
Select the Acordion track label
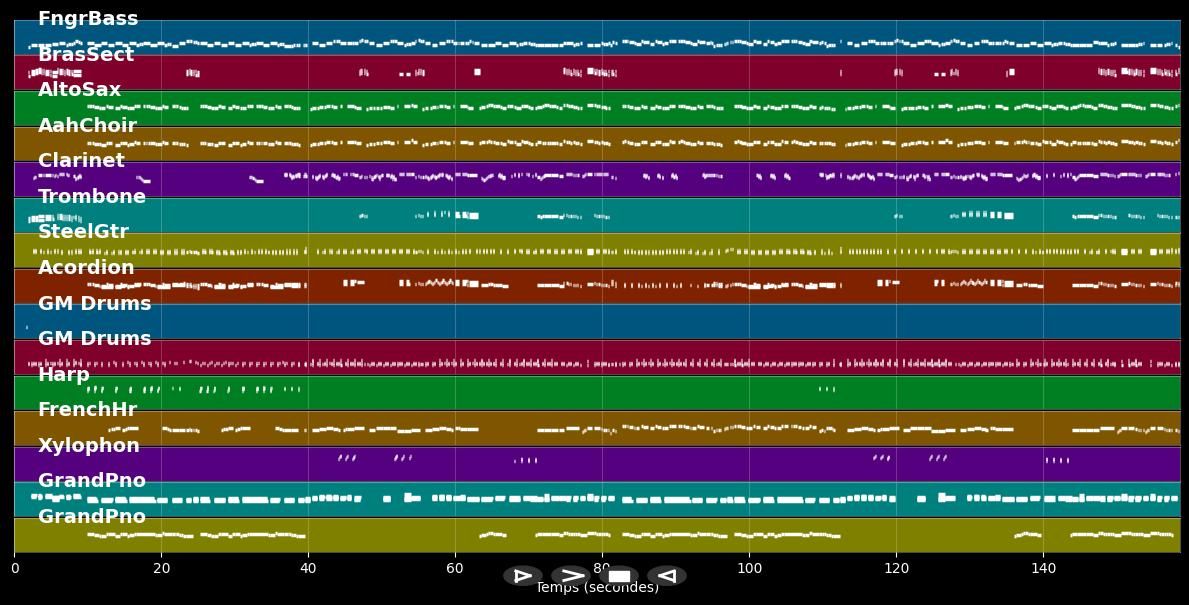coord(86,268)
